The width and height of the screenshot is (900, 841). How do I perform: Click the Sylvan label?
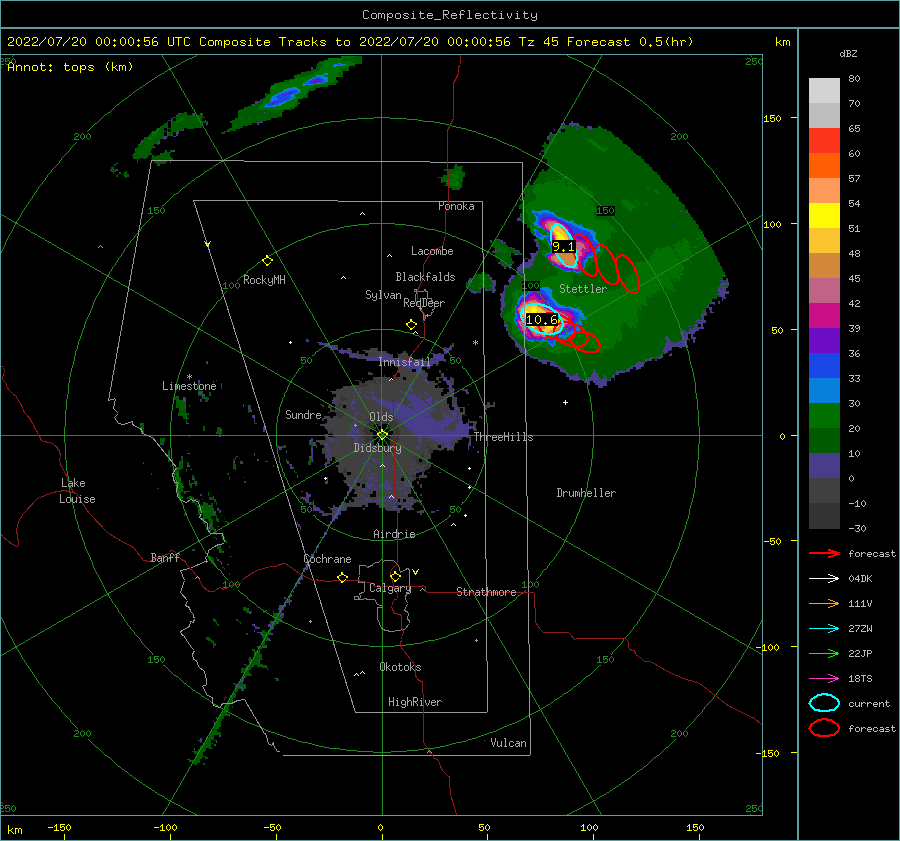[383, 295]
